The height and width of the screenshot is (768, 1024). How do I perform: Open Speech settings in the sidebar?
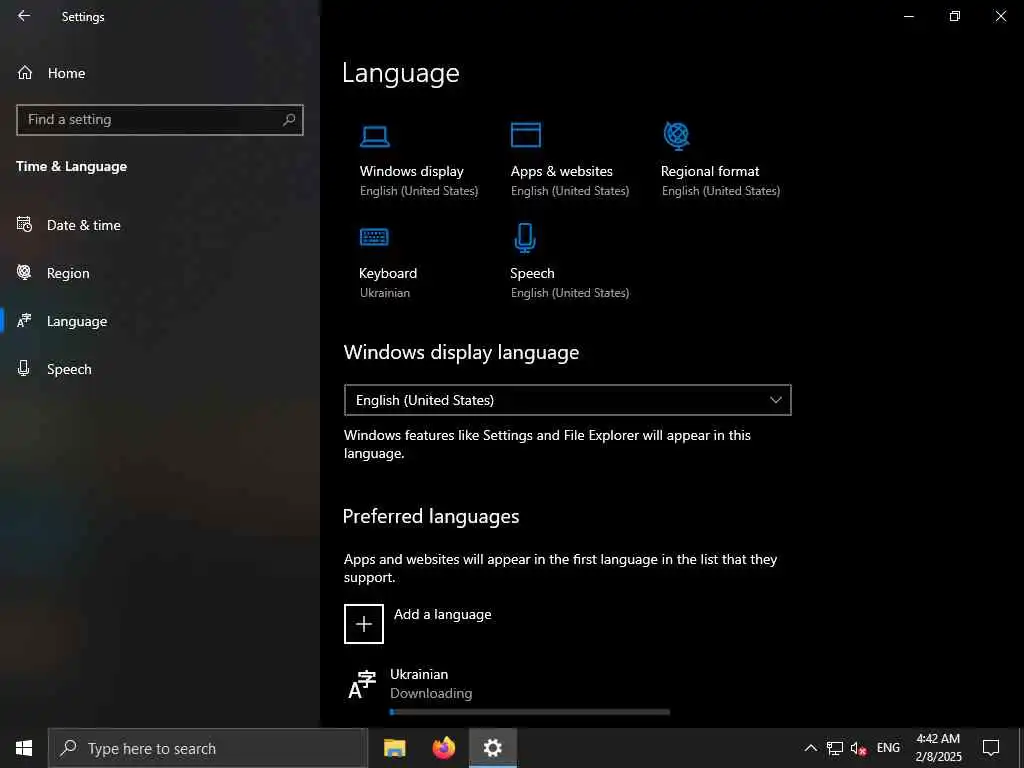coord(69,369)
